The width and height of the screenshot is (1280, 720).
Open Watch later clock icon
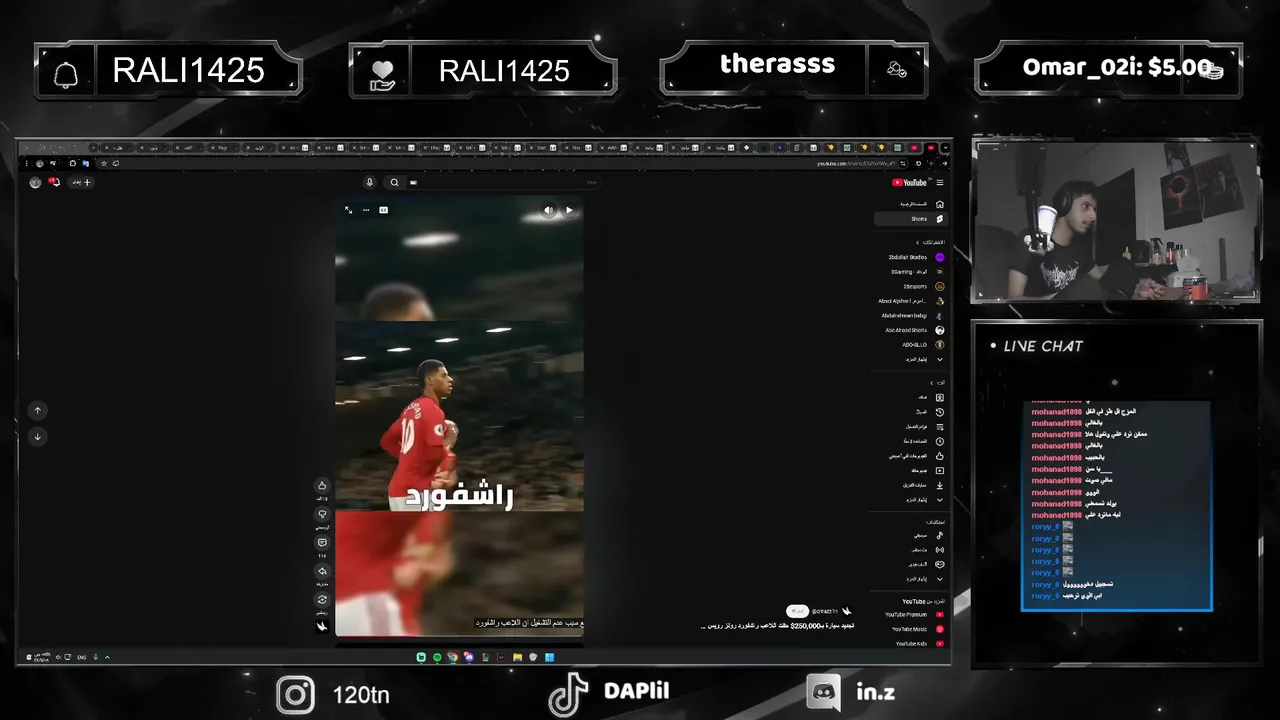[x=940, y=441]
